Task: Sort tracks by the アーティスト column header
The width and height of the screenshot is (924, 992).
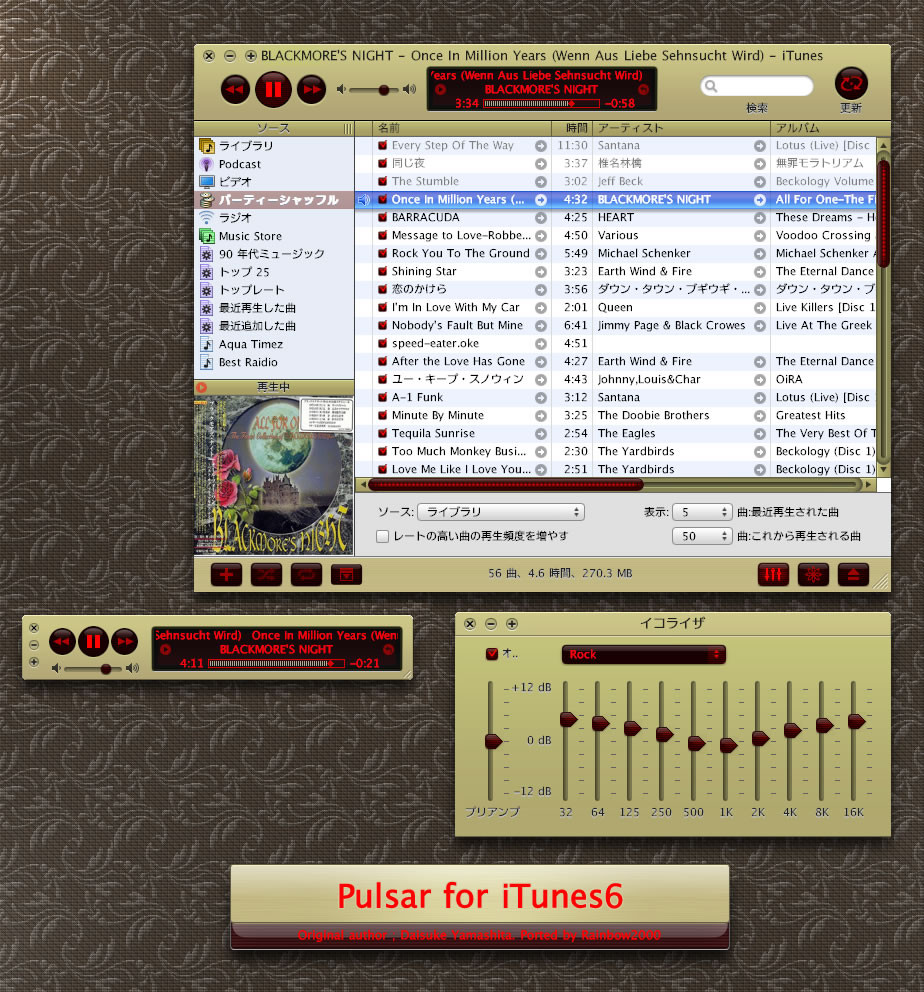Action: point(681,128)
